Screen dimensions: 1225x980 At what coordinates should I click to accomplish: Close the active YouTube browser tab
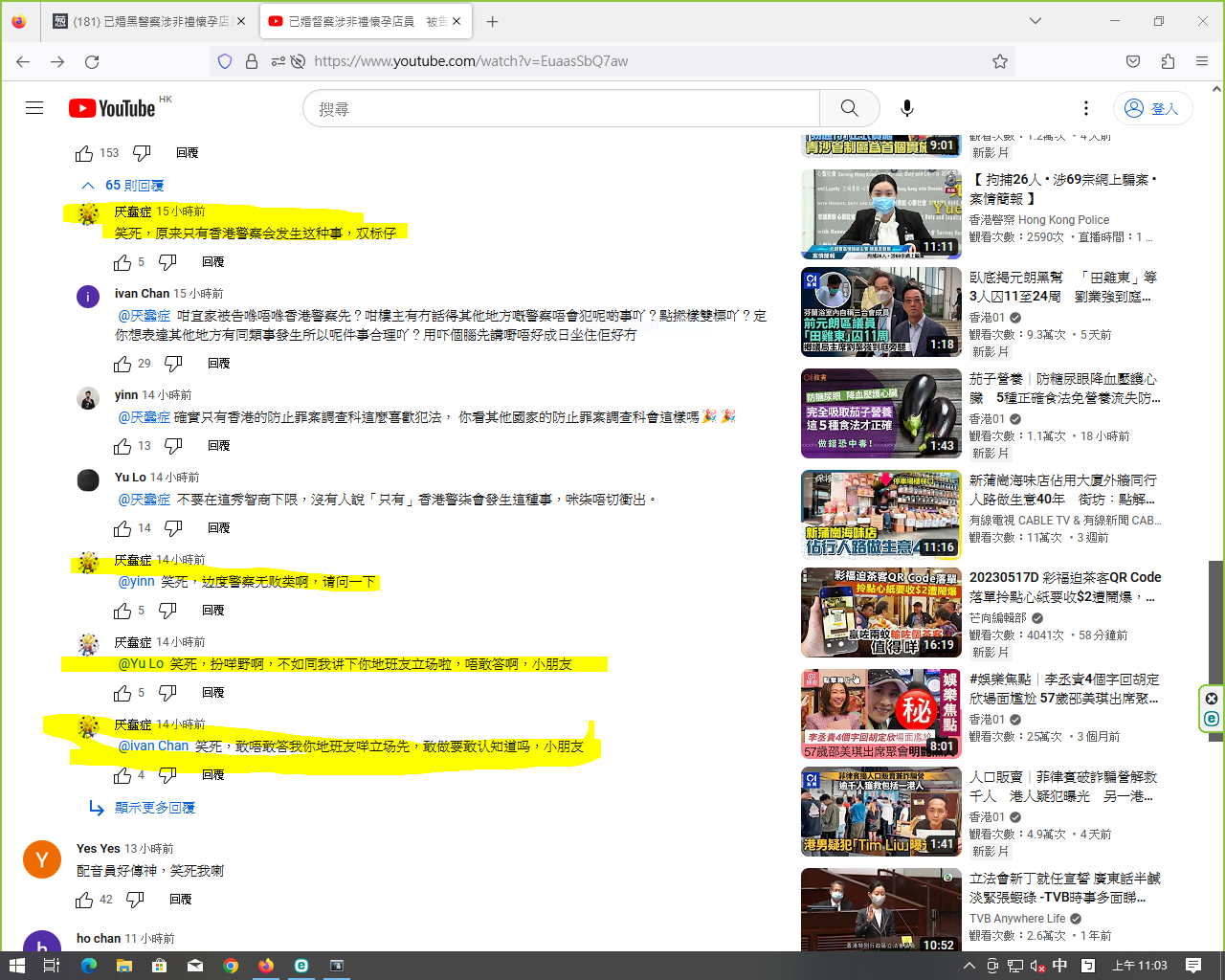[457, 21]
